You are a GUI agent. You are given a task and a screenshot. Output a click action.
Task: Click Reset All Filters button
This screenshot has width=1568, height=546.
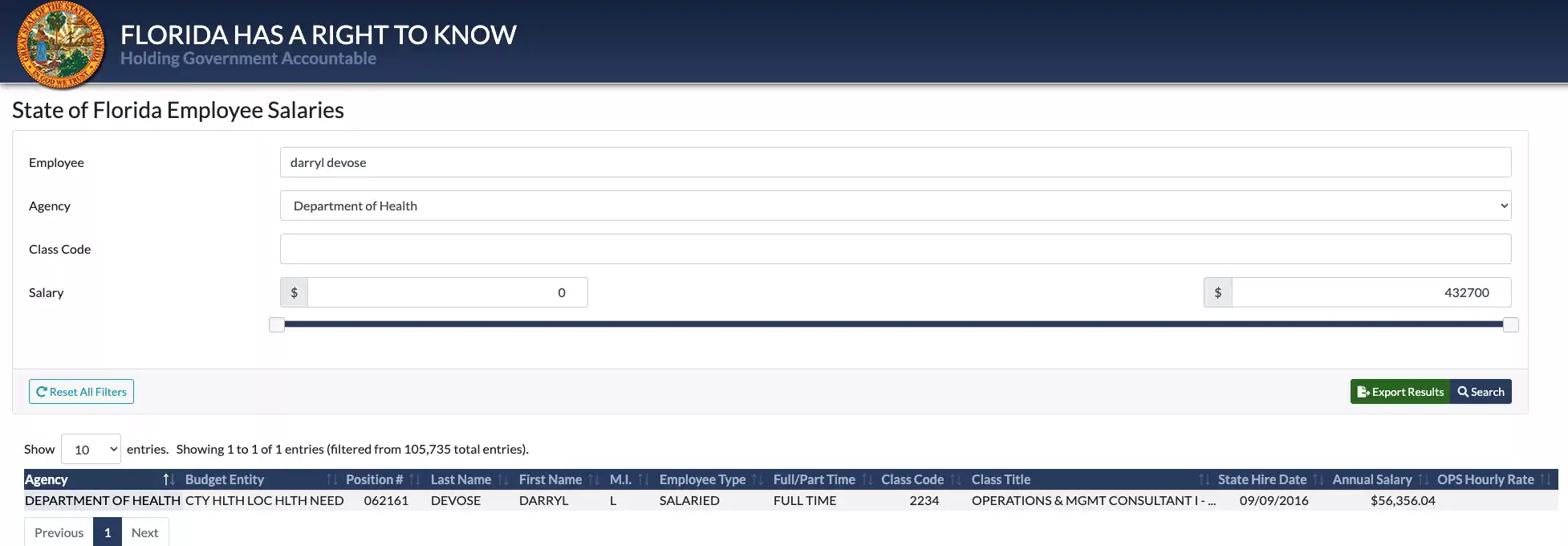[81, 392]
